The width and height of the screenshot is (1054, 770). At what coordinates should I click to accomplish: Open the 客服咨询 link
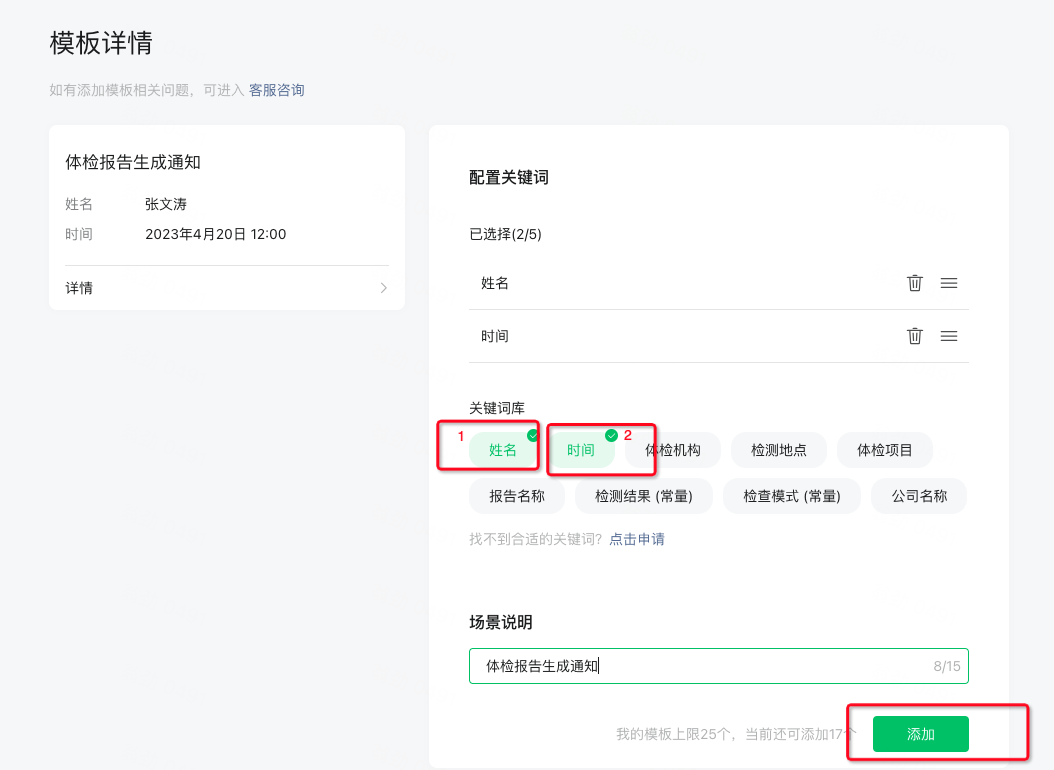coord(276,90)
